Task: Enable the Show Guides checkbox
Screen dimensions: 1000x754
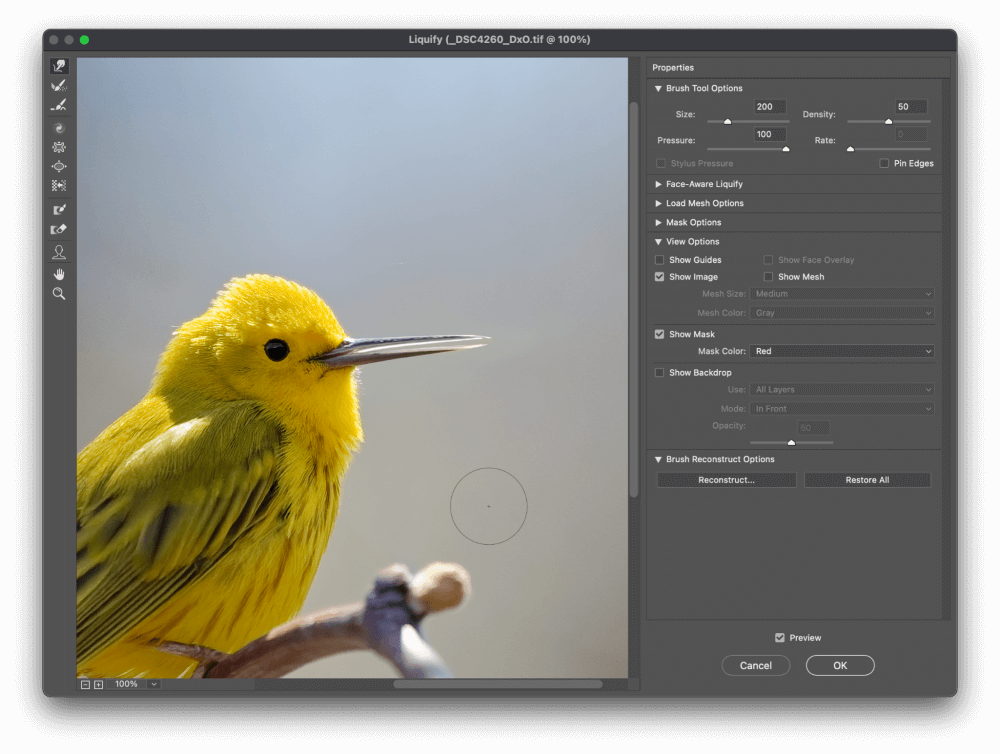Action: 660,260
